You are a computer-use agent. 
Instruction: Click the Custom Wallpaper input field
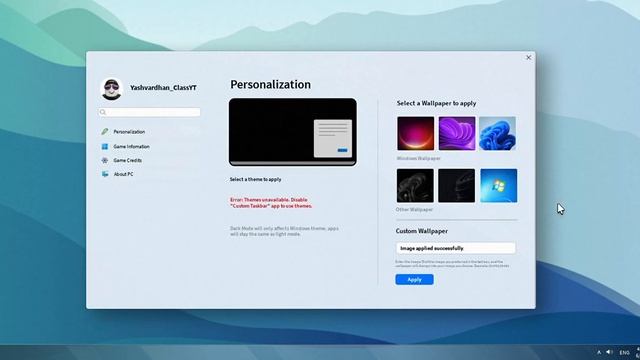456,248
